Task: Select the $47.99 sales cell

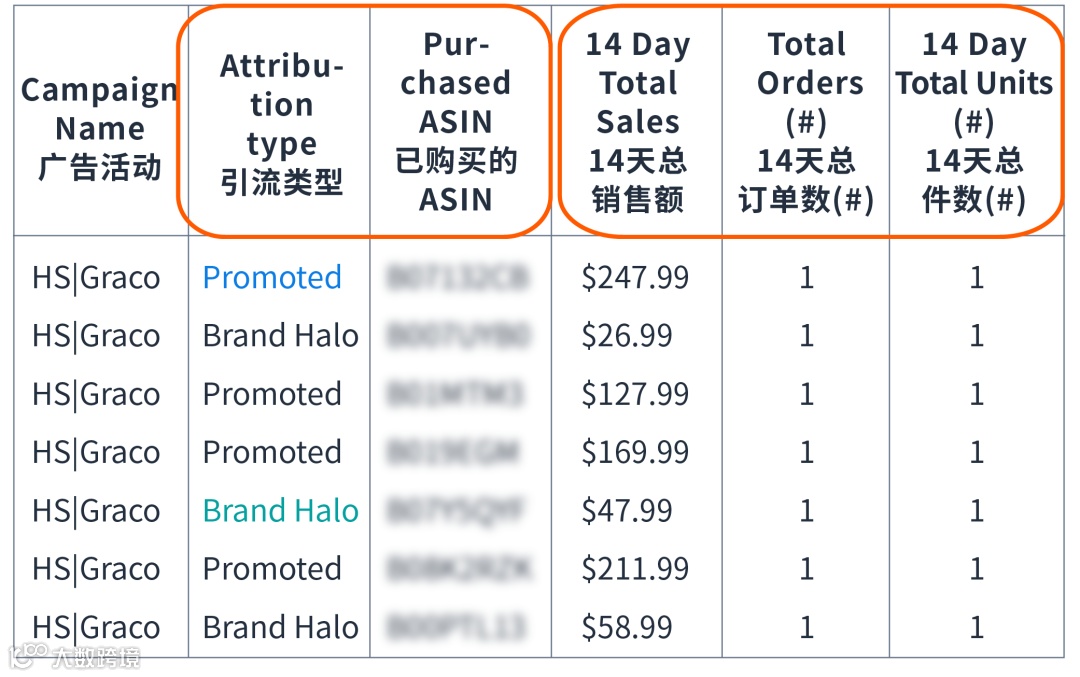Action: point(627,511)
